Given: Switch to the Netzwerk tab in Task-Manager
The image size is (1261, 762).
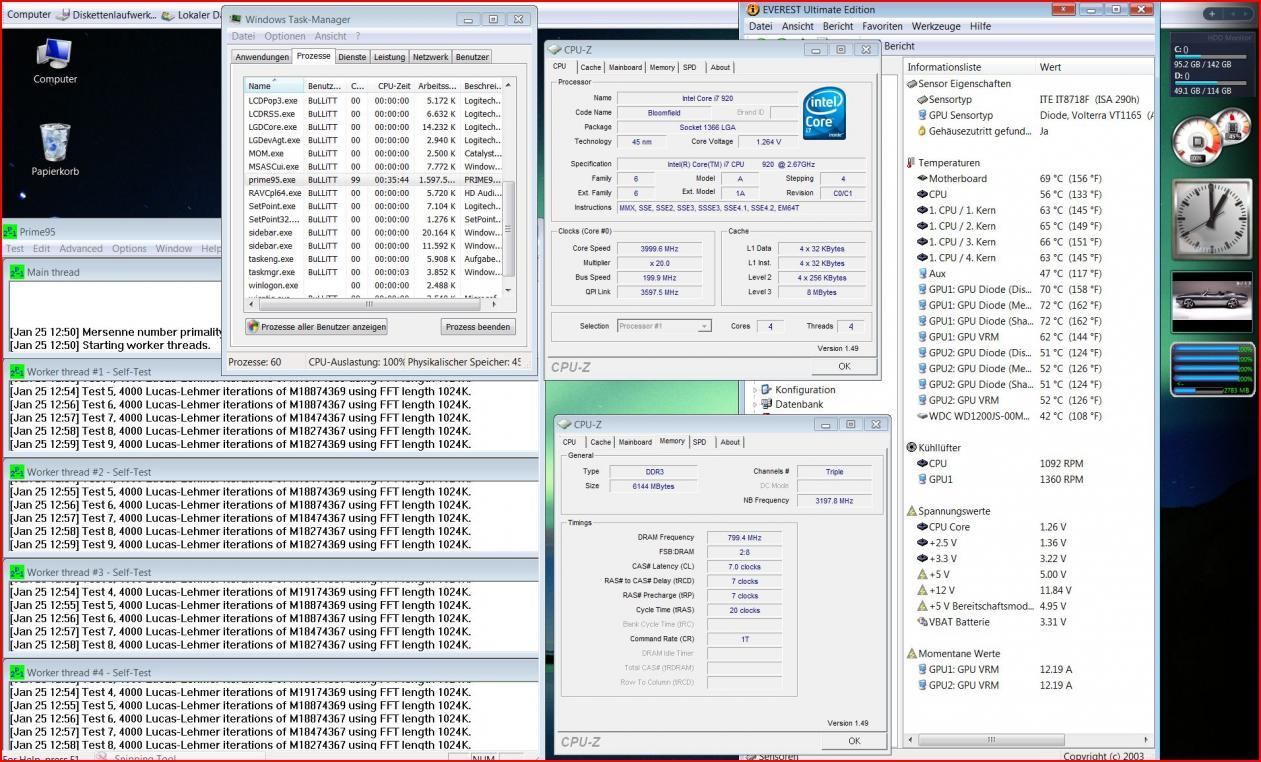Looking at the screenshot, I should point(430,57).
